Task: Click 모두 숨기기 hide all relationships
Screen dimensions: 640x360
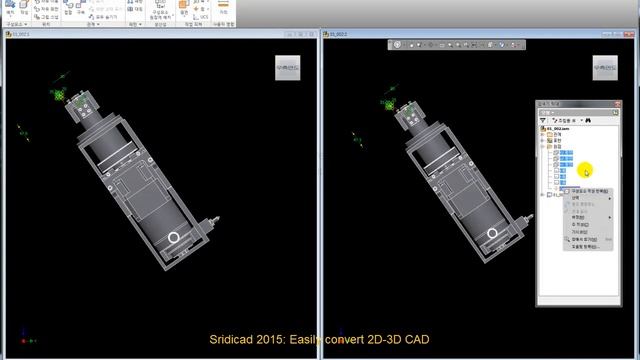Action: click(x=103, y=17)
